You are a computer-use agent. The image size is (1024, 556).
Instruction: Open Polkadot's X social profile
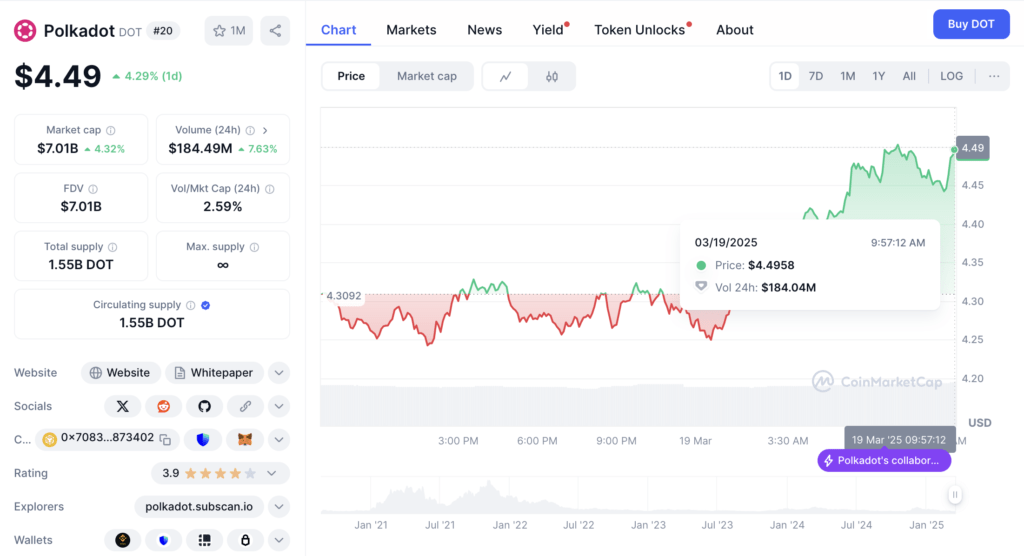point(123,406)
